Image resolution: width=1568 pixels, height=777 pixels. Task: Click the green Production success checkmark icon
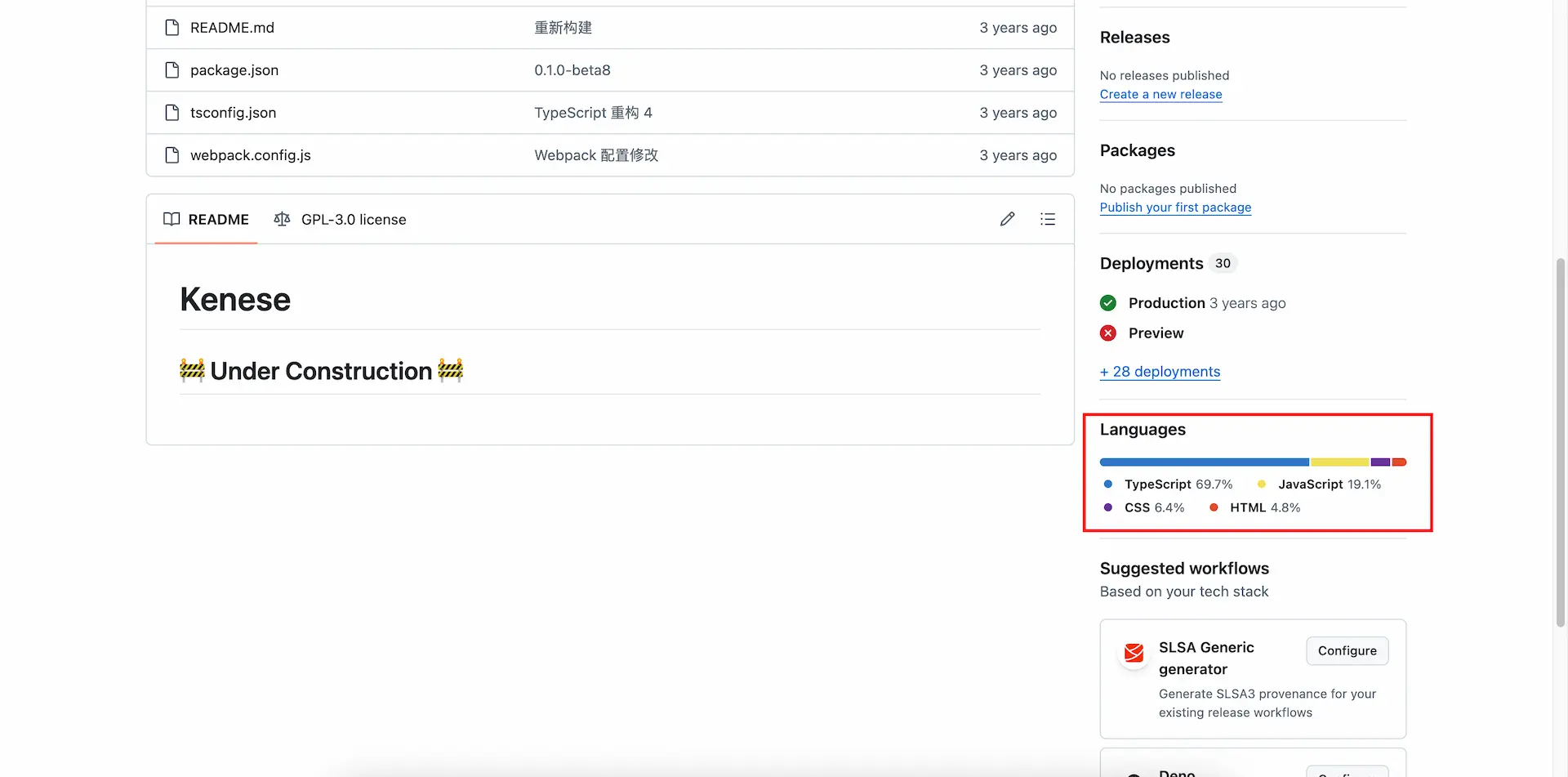click(1108, 303)
